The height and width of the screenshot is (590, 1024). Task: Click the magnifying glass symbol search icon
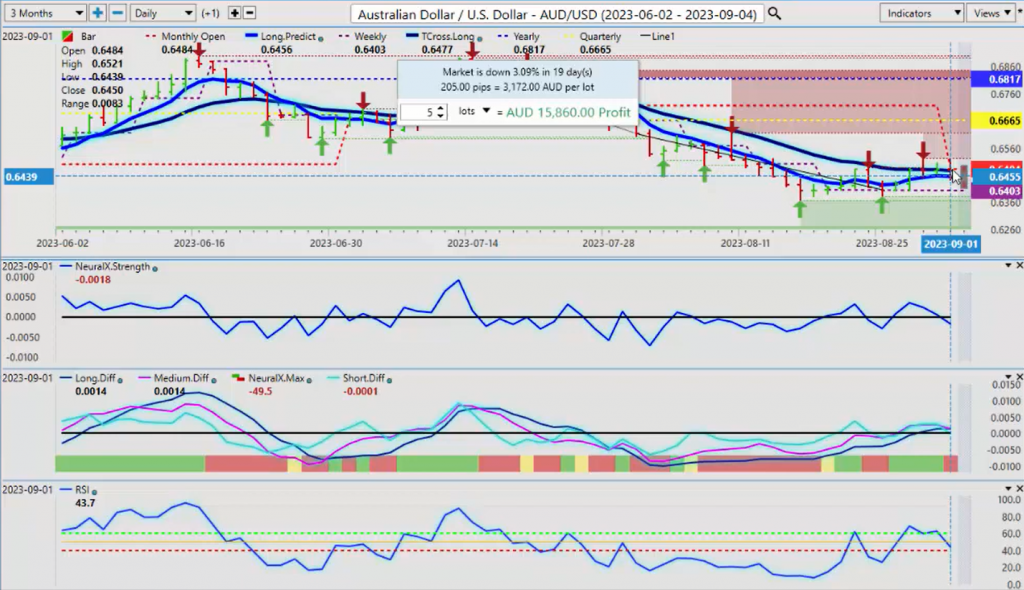point(775,13)
